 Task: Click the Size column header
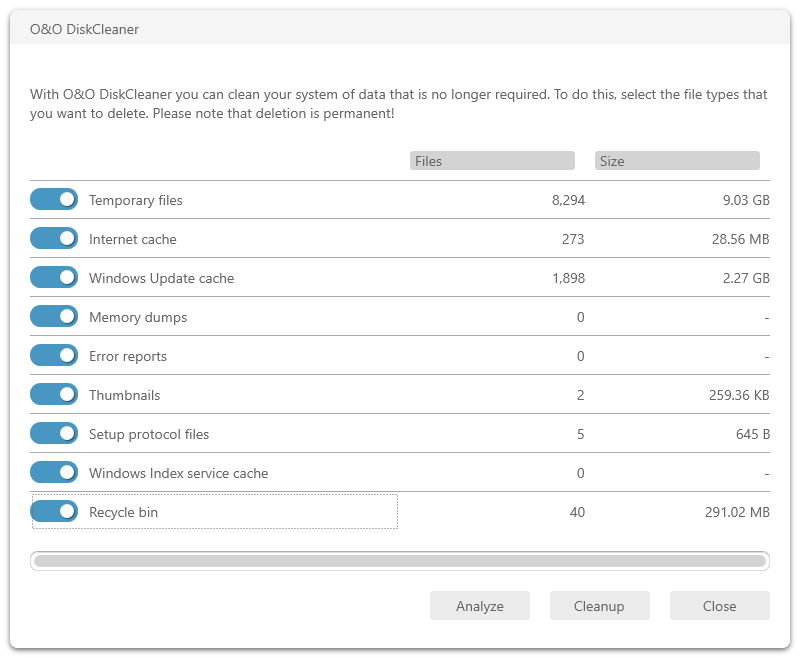tap(677, 161)
